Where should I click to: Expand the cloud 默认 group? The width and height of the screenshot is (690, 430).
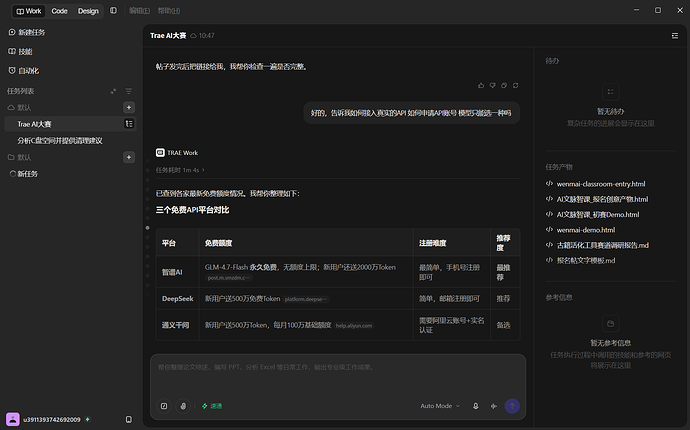pyautogui.click(x=19, y=107)
